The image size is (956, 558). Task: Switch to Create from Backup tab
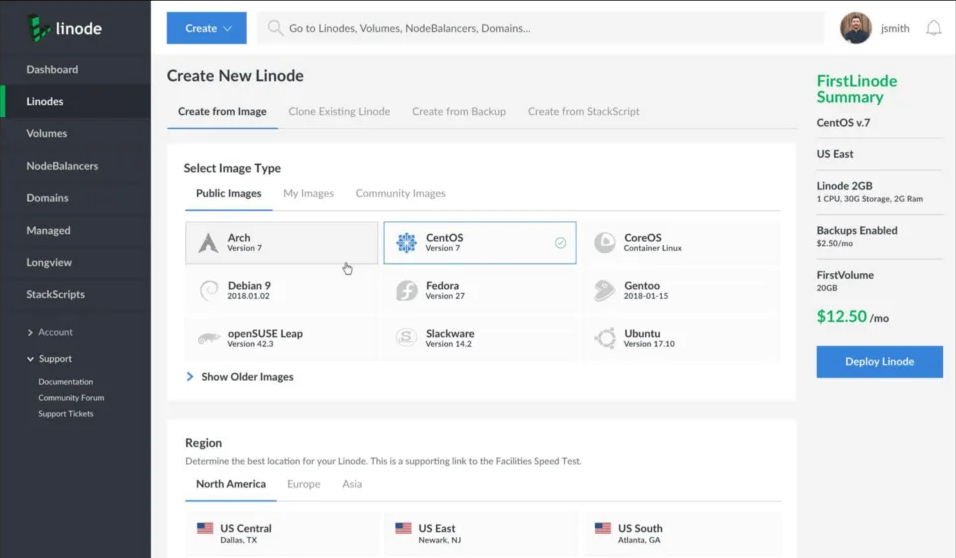(x=459, y=112)
